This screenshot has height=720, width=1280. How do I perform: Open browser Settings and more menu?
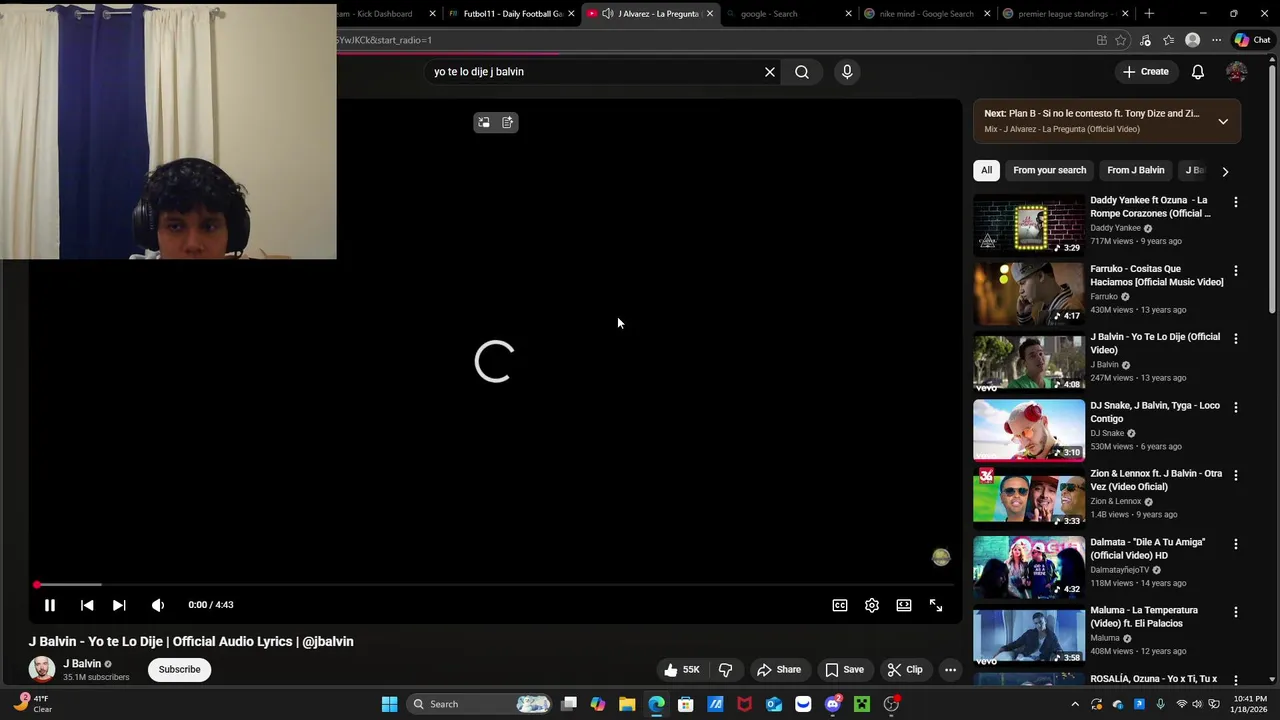click(x=1216, y=40)
